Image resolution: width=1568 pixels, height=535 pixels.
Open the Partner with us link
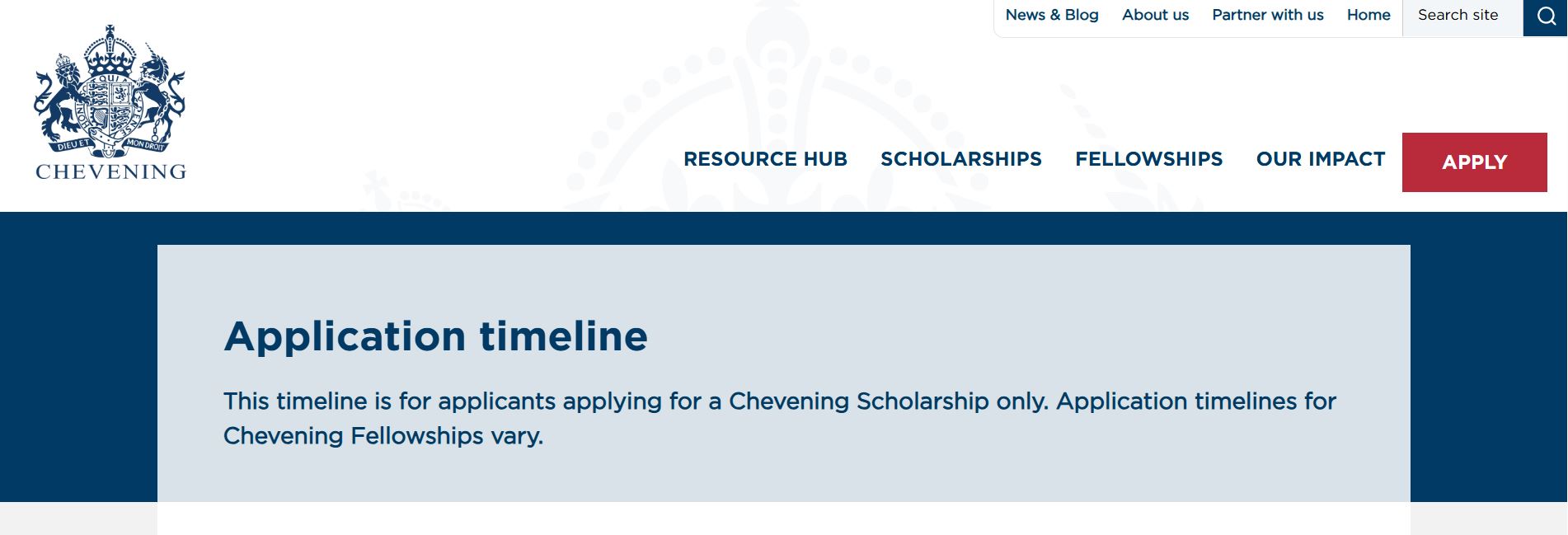(x=1267, y=15)
